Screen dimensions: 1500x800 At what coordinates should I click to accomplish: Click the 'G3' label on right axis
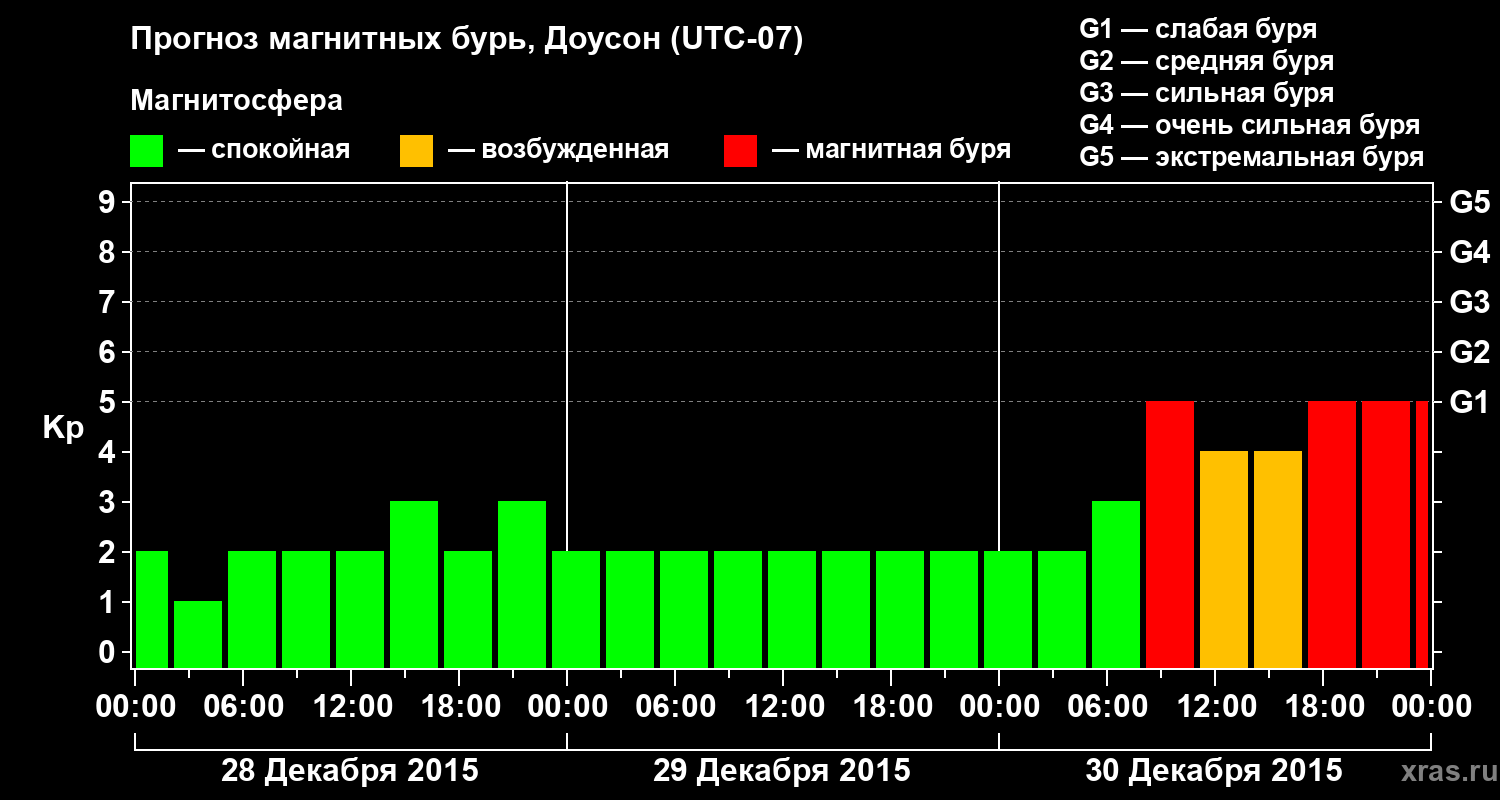coord(1469,302)
